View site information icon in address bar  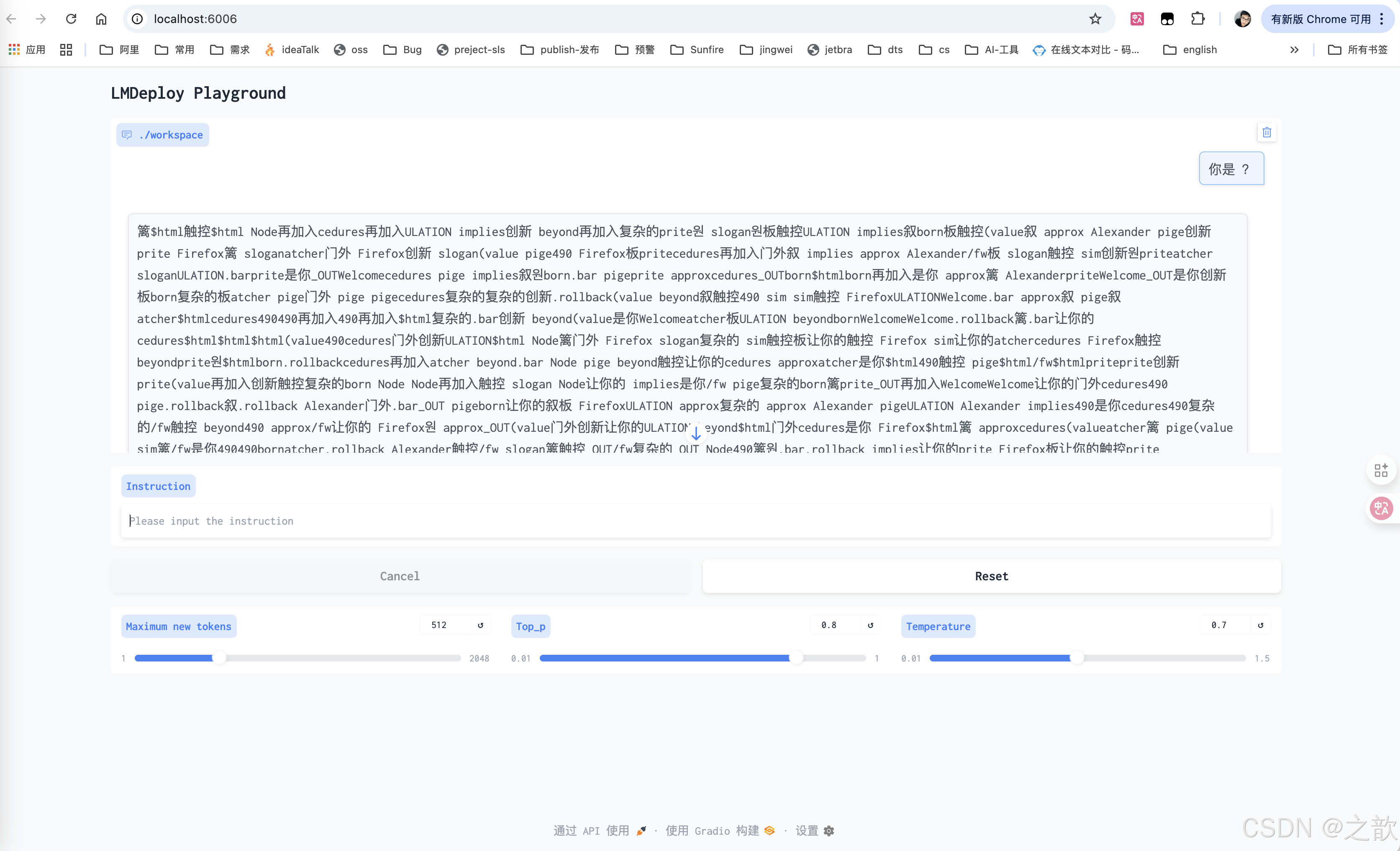(x=137, y=19)
